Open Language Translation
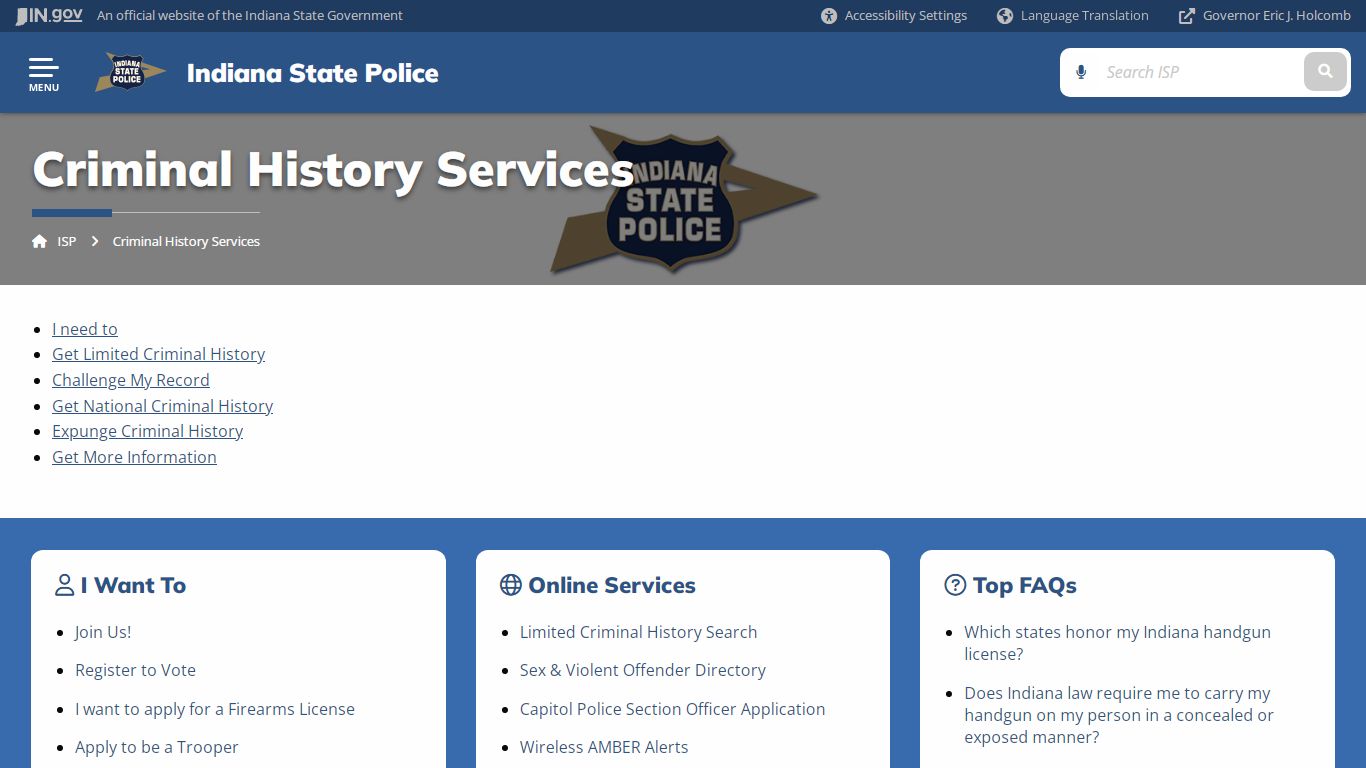This screenshot has width=1366, height=768. pyautogui.click(x=1084, y=16)
